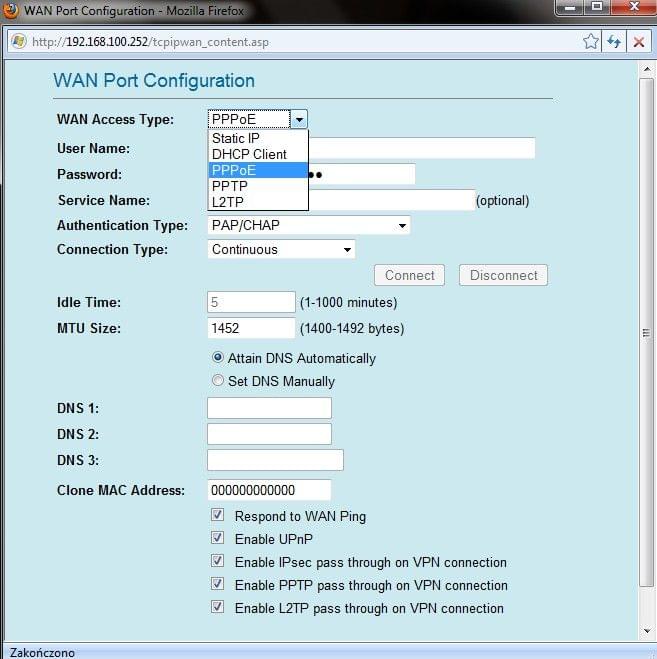Viewport: 657px width, 659px height.
Task: Choose DHCP Client from the list
Action: click(x=249, y=155)
